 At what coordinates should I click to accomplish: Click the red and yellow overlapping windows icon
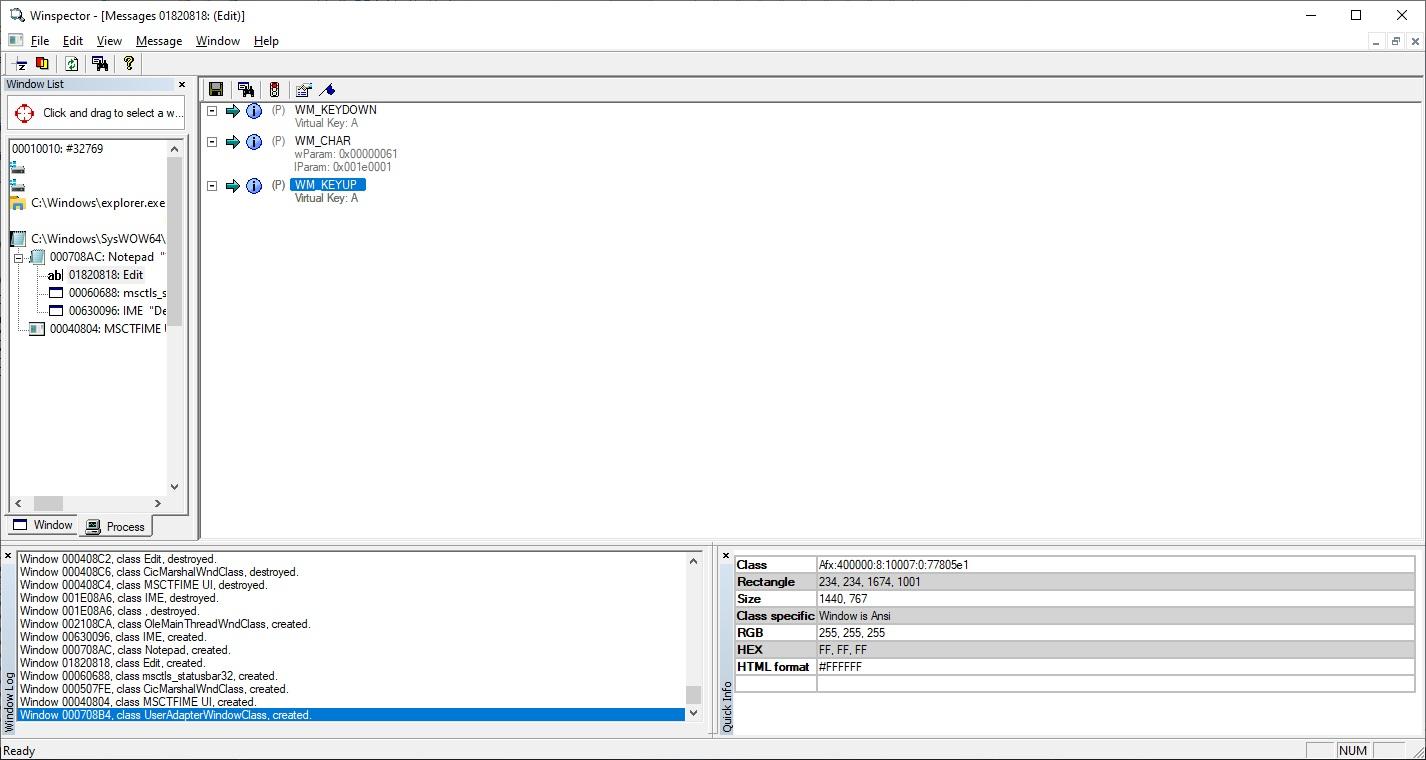click(x=42, y=64)
